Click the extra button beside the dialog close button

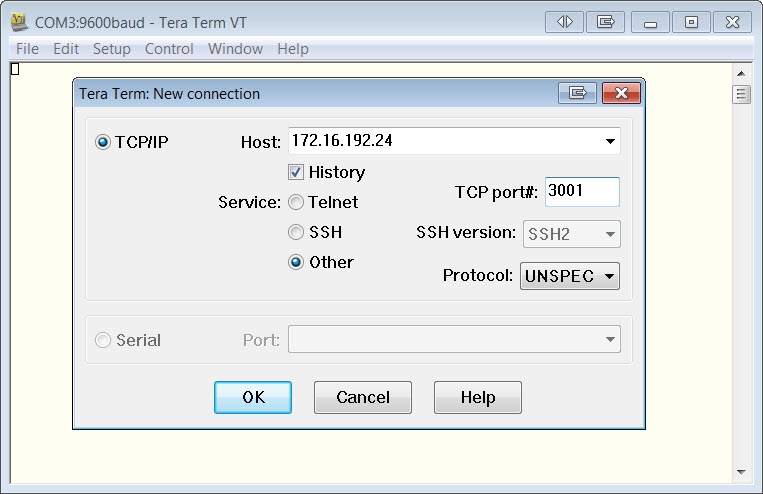(577, 93)
